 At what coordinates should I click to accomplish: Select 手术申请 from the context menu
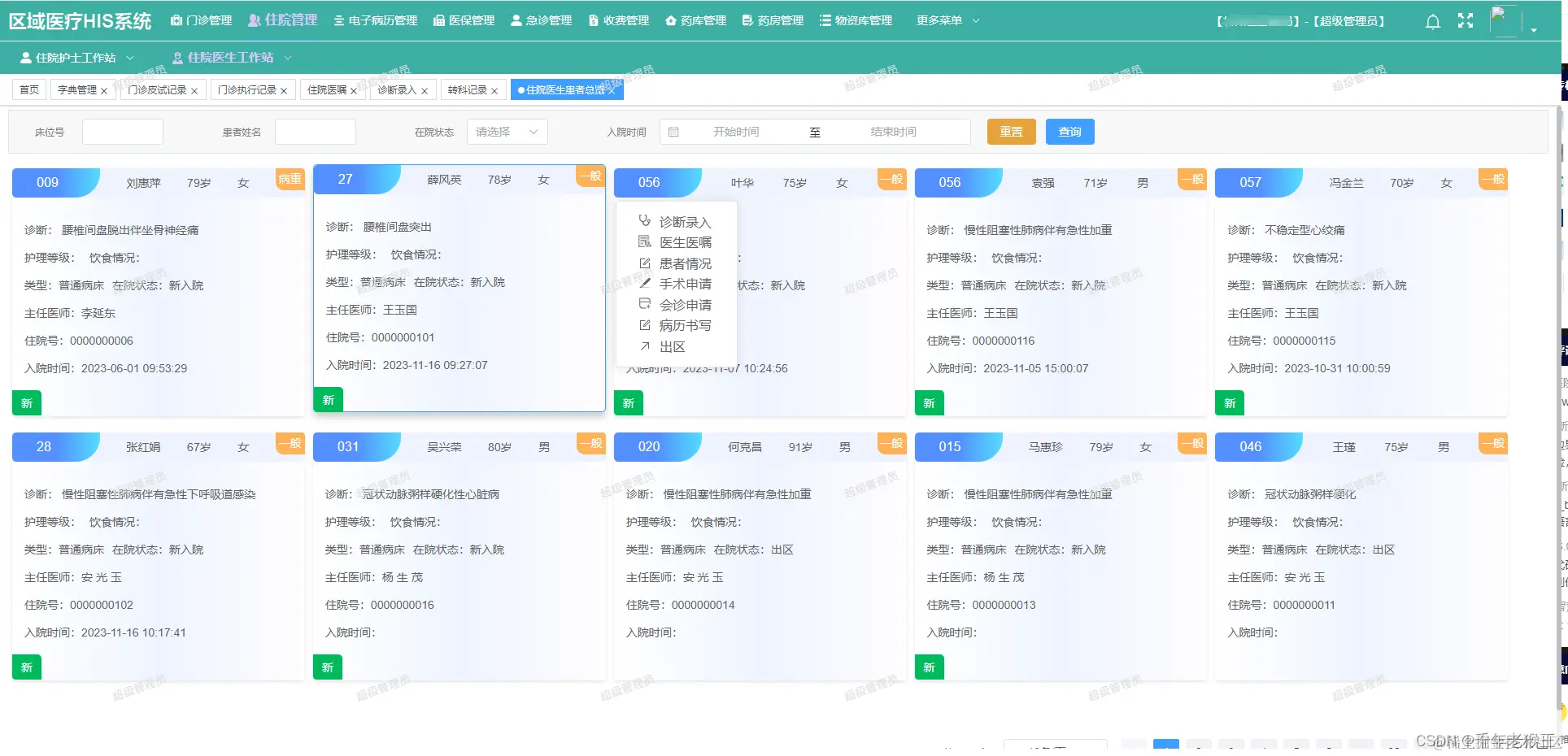(x=687, y=284)
